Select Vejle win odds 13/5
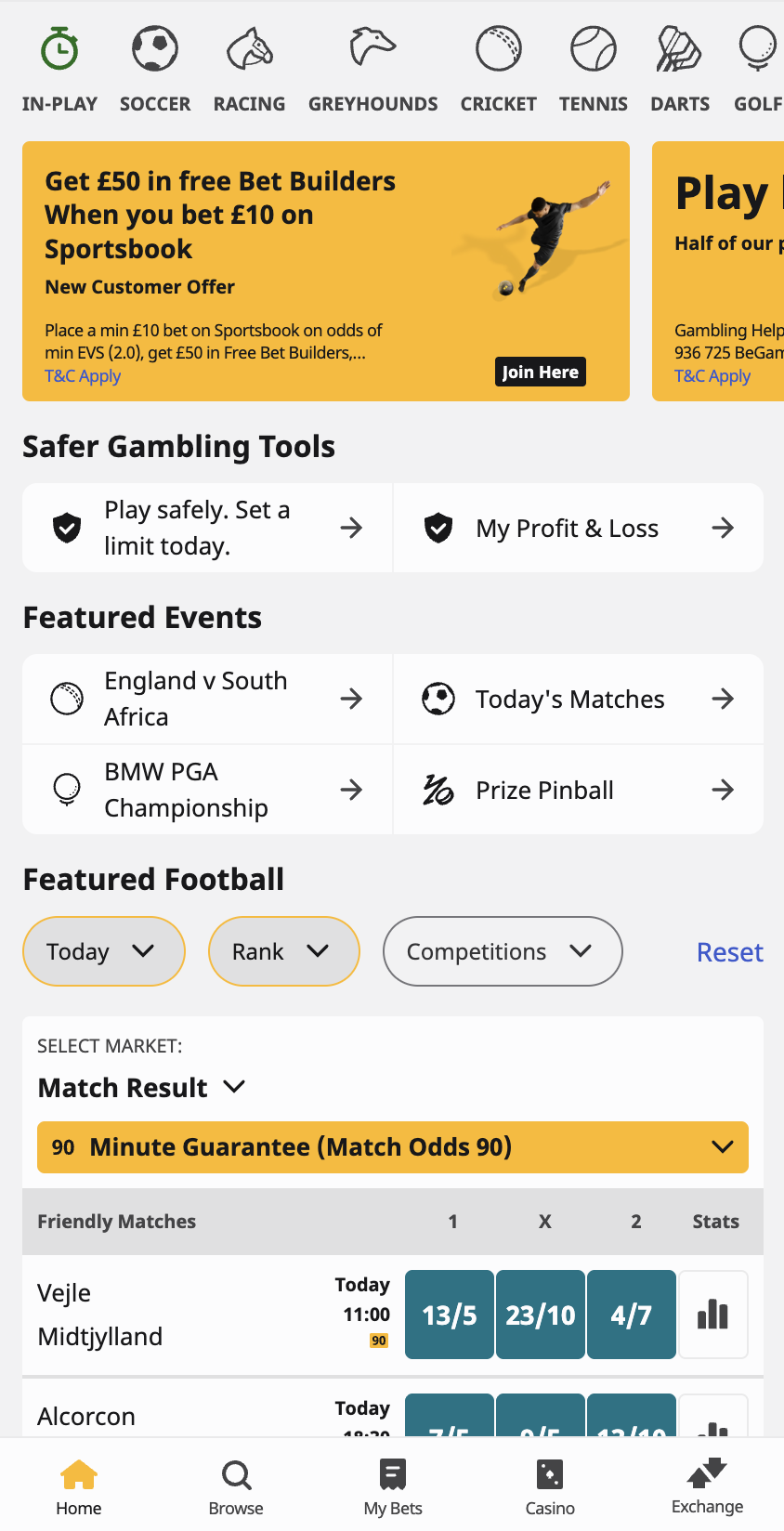The height and width of the screenshot is (1531, 784). (450, 1315)
